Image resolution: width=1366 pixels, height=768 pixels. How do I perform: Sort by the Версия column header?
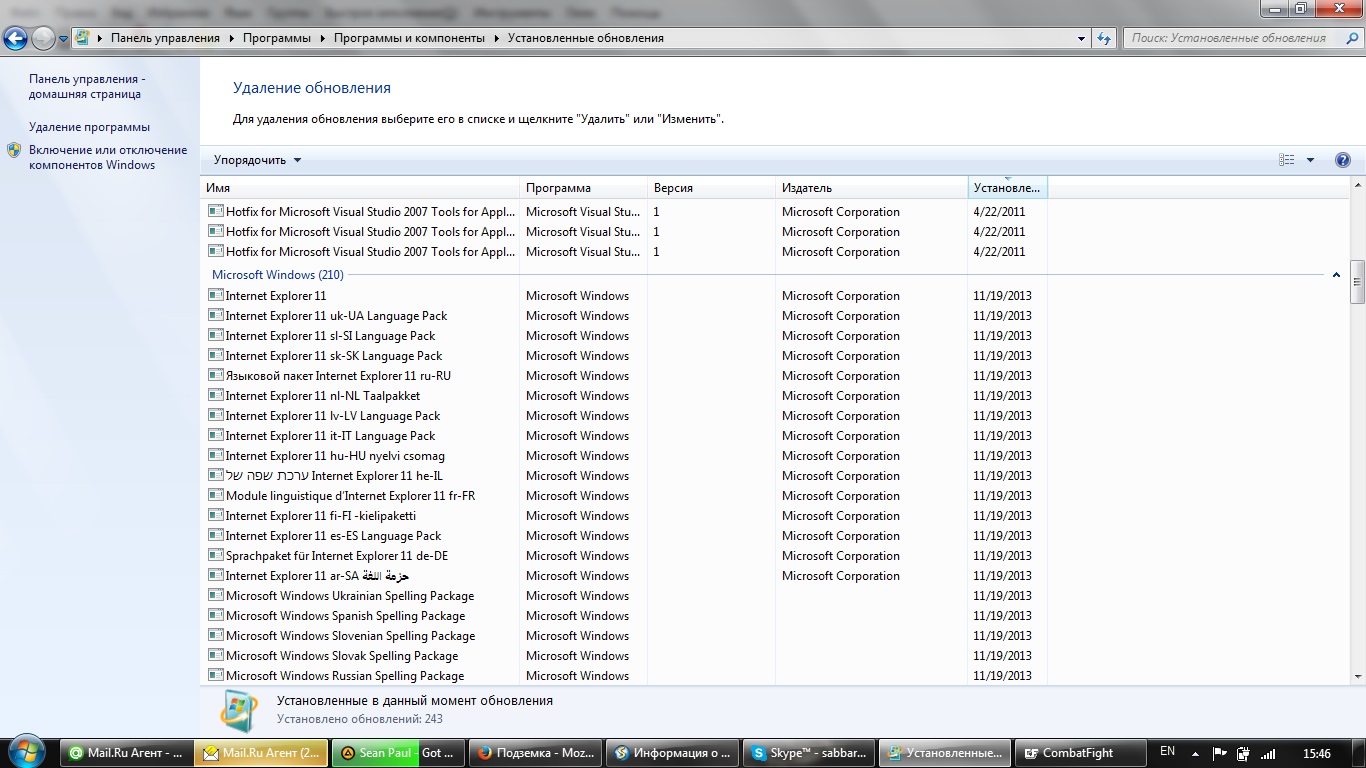click(x=711, y=188)
